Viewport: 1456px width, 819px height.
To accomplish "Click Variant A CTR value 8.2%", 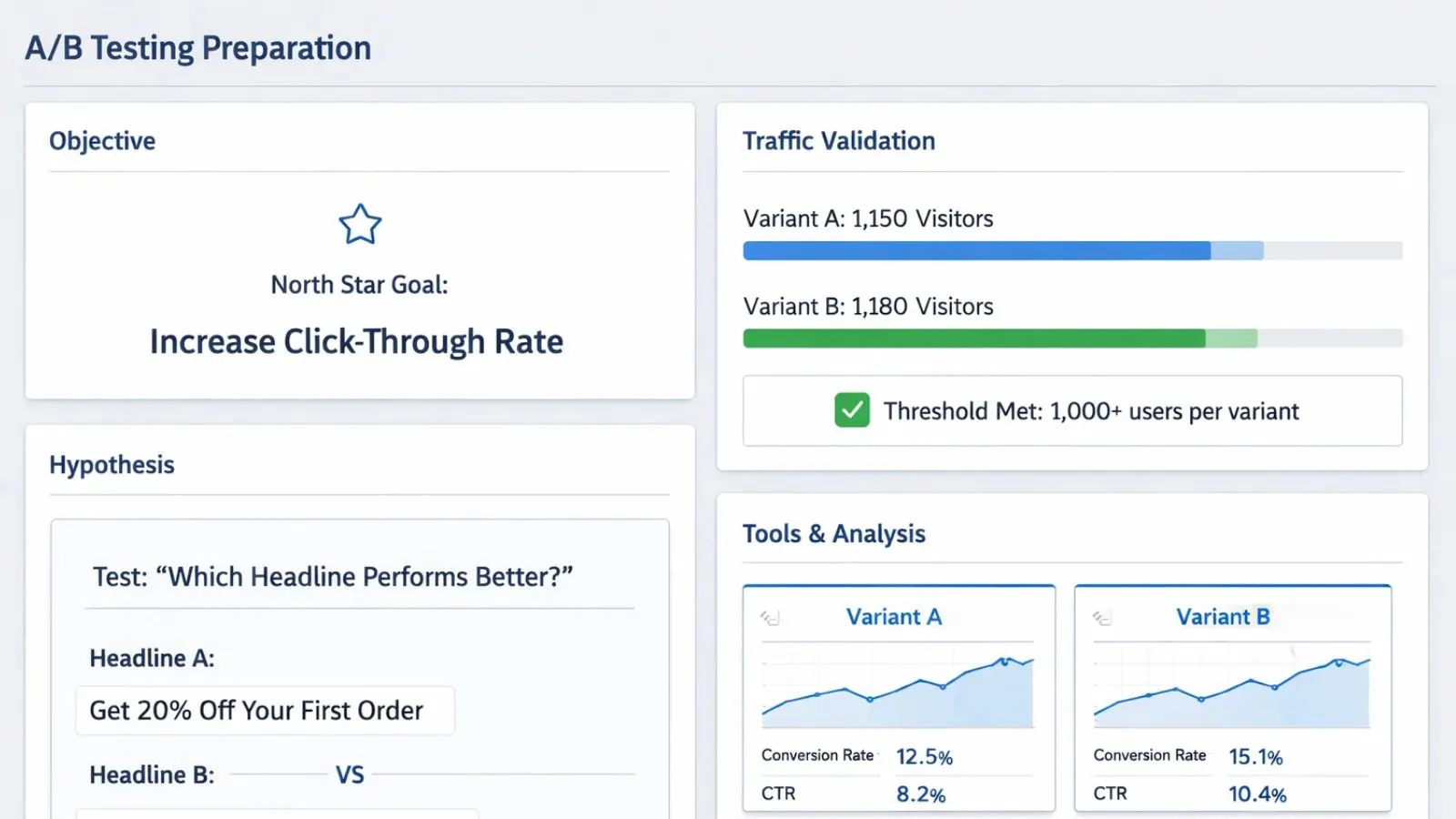I will [x=920, y=794].
